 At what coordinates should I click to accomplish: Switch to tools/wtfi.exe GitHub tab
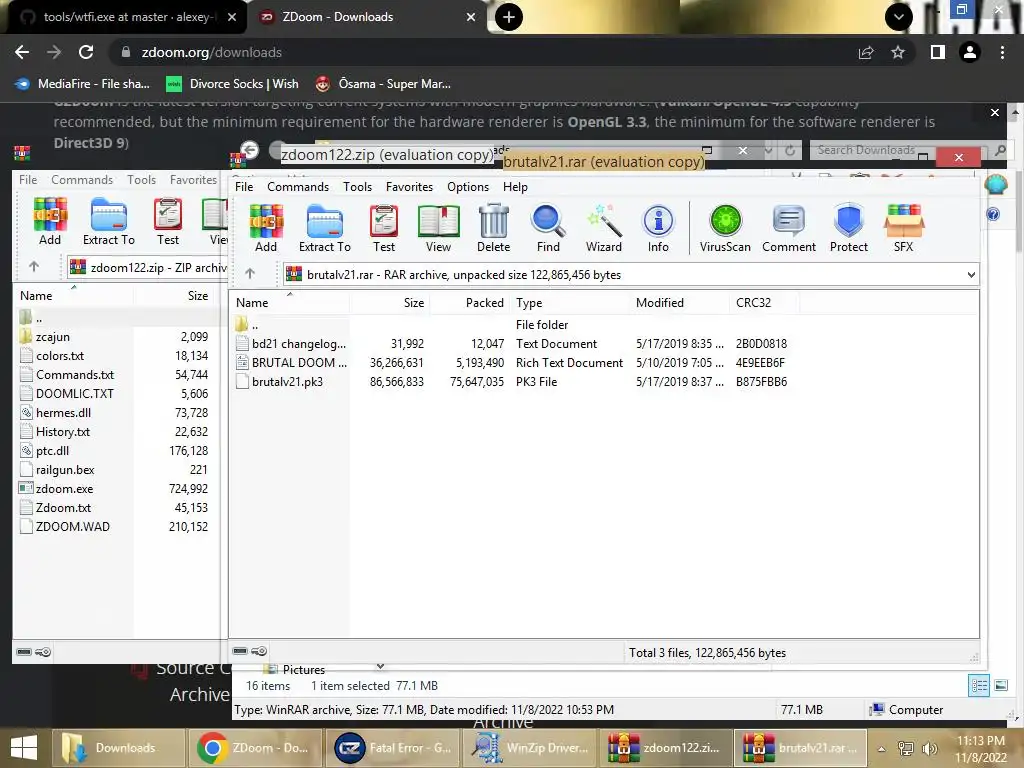coord(127,17)
